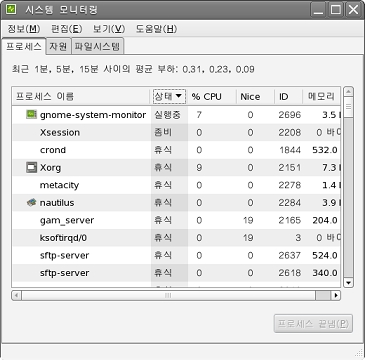Click the nautilus process icon
The image size is (365, 360).
(31, 202)
